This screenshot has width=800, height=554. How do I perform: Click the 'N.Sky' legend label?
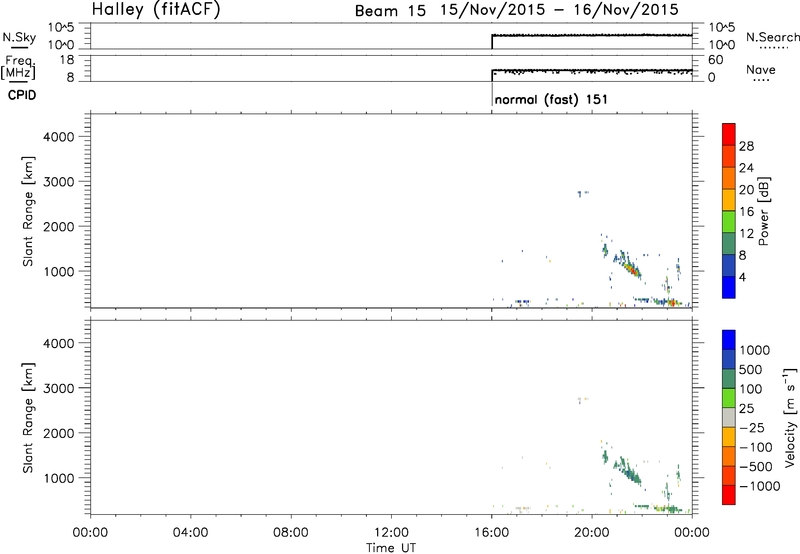click(19, 37)
